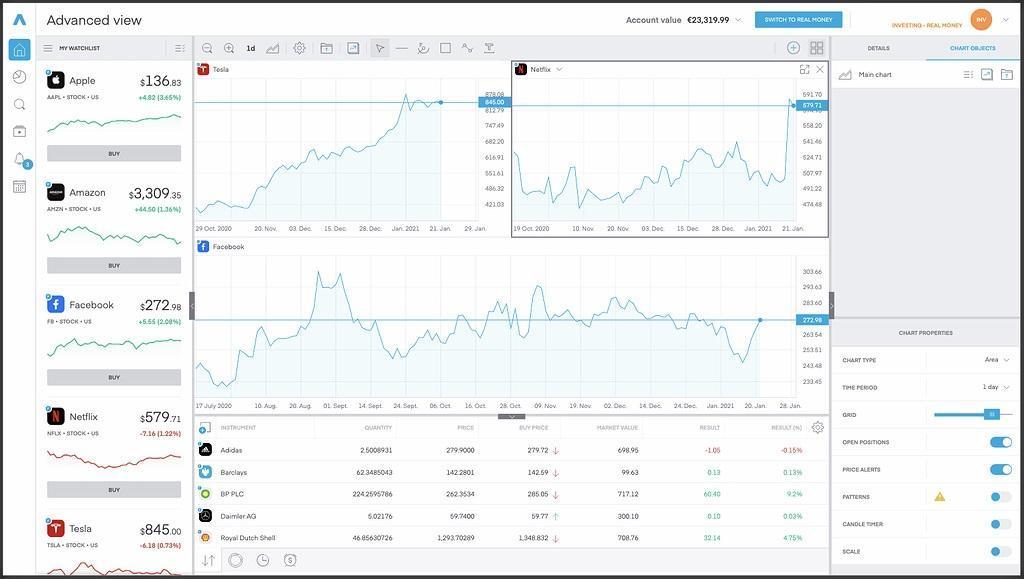Click the Patterns warning triangle icon
Viewport: 1024px width, 579px height.
click(x=940, y=497)
